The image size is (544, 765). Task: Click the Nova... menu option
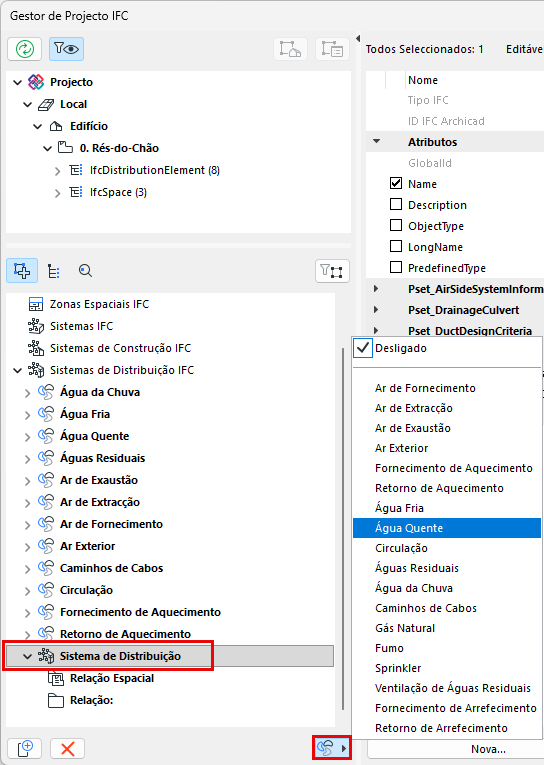point(488,749)
